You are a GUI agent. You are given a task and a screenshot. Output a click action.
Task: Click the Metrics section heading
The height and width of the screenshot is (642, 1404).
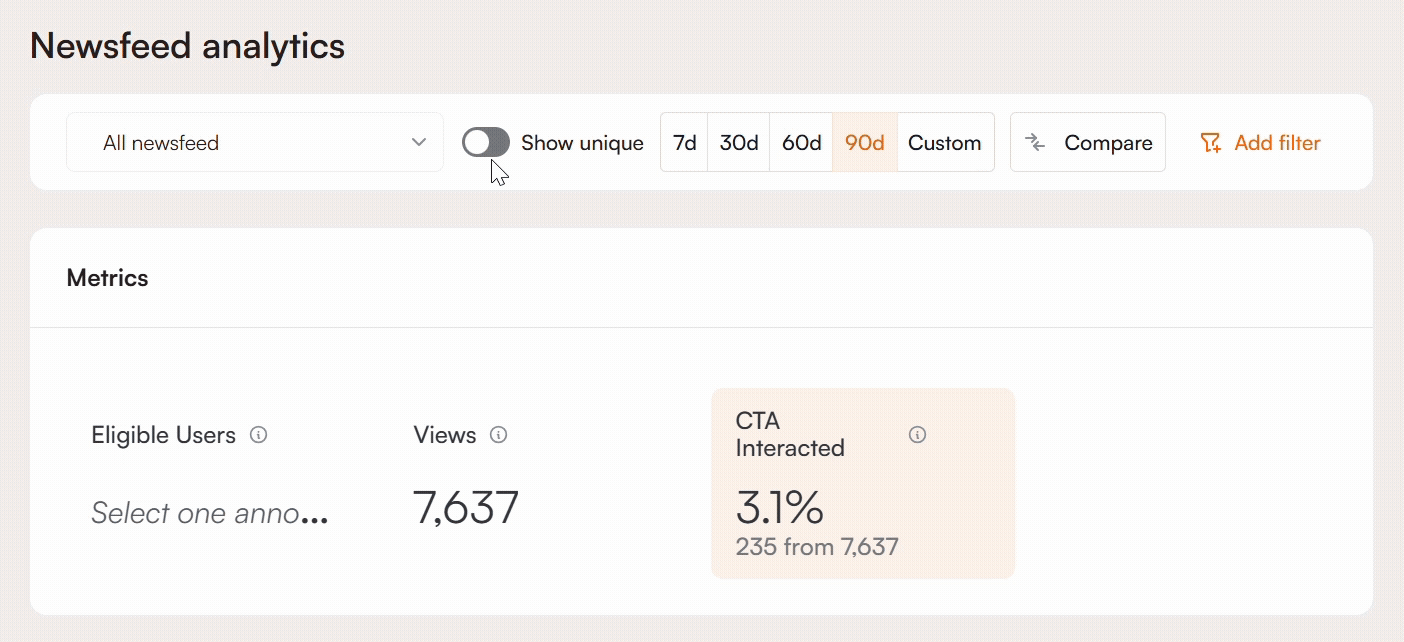[x=108, y=278]
